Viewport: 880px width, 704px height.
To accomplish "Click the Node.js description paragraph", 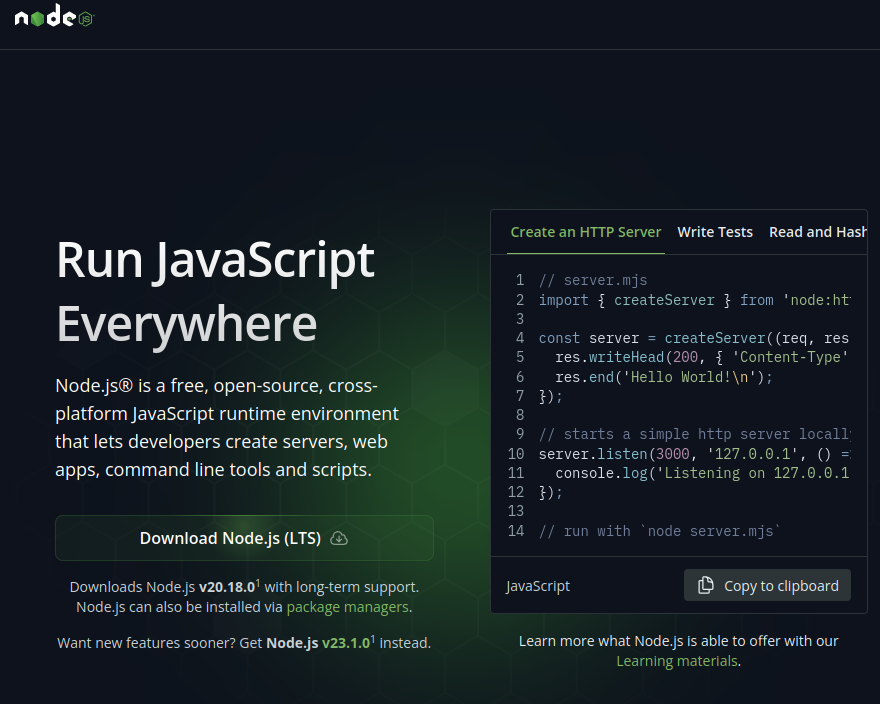I will [x=227, y=427].
